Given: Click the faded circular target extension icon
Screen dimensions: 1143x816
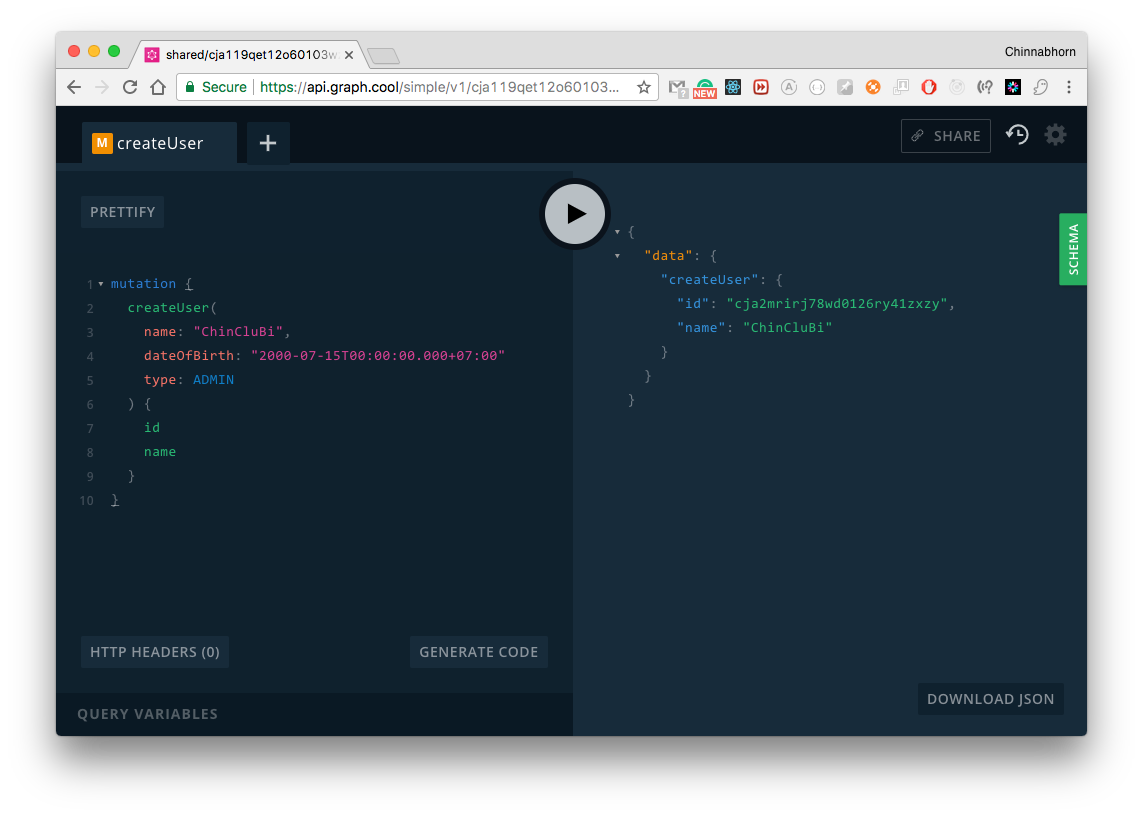Looking at the screenshot, I should (x=957, y=88).
